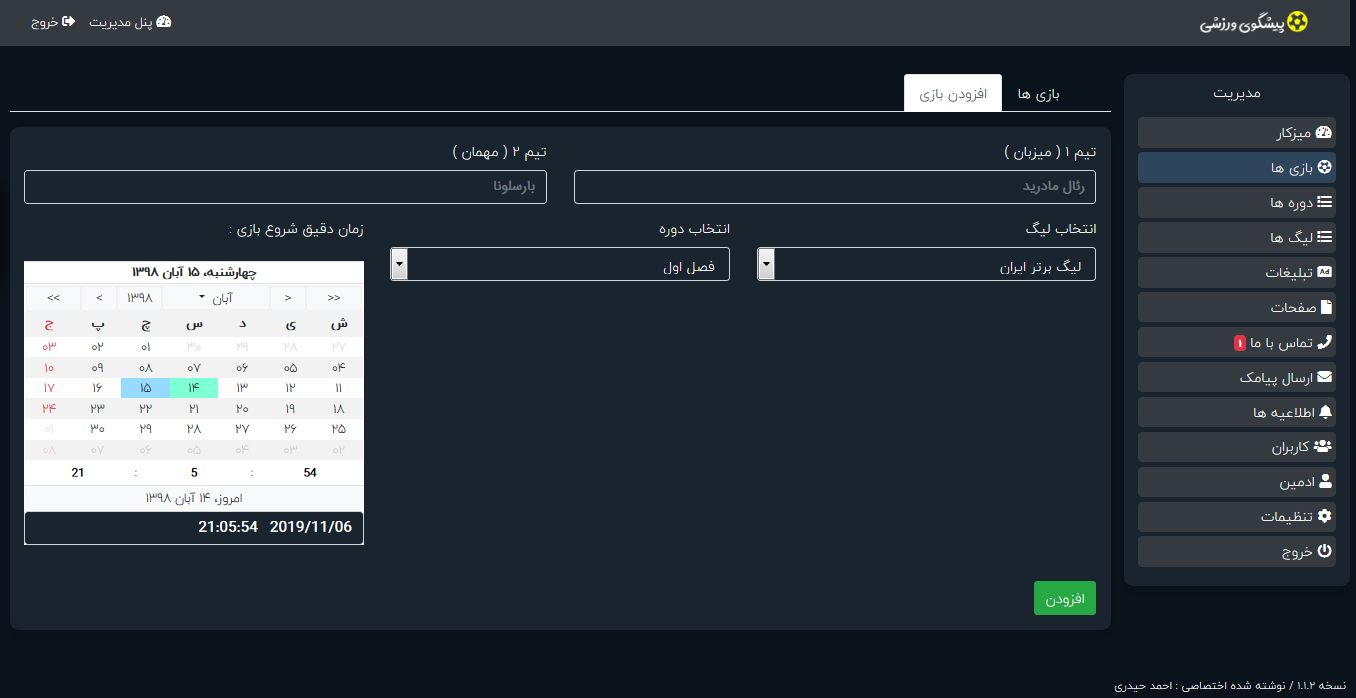Click the envelope icon for ارسال پیامک
Screen dimensions: 1356x698
[1325, 377]
